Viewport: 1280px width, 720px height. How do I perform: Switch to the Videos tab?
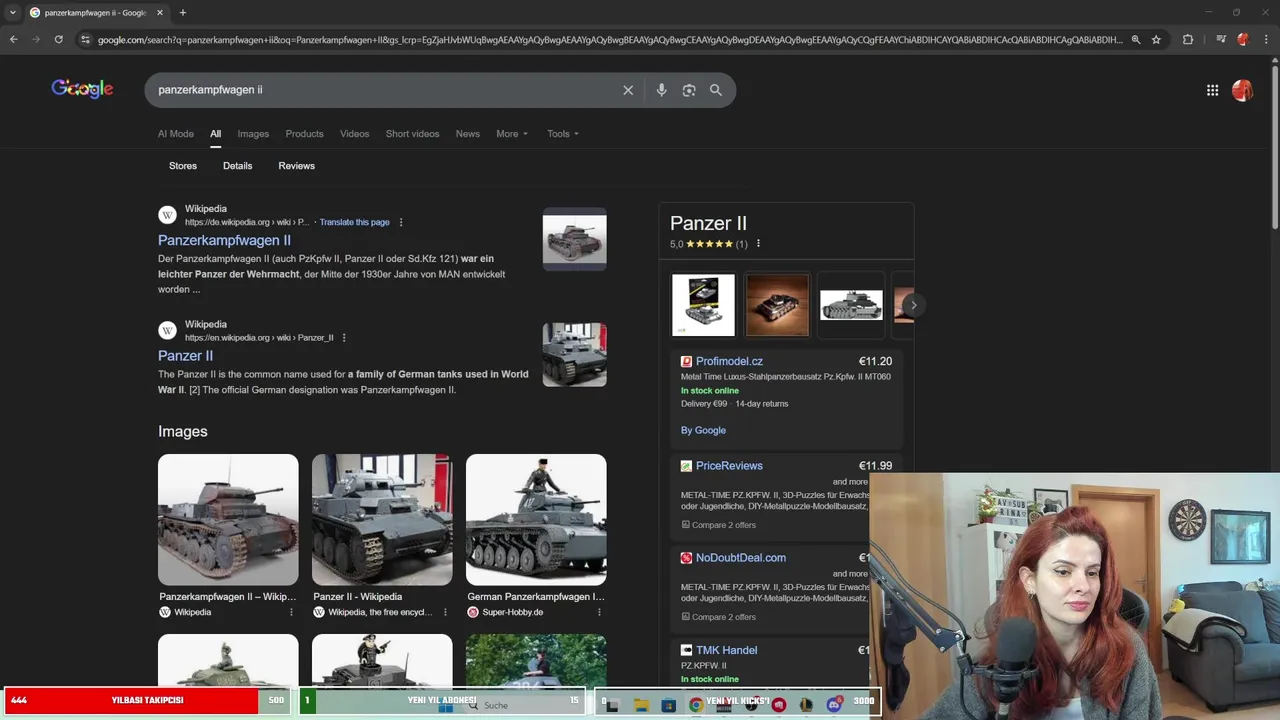pyautogui.click(x=354, y=134)
